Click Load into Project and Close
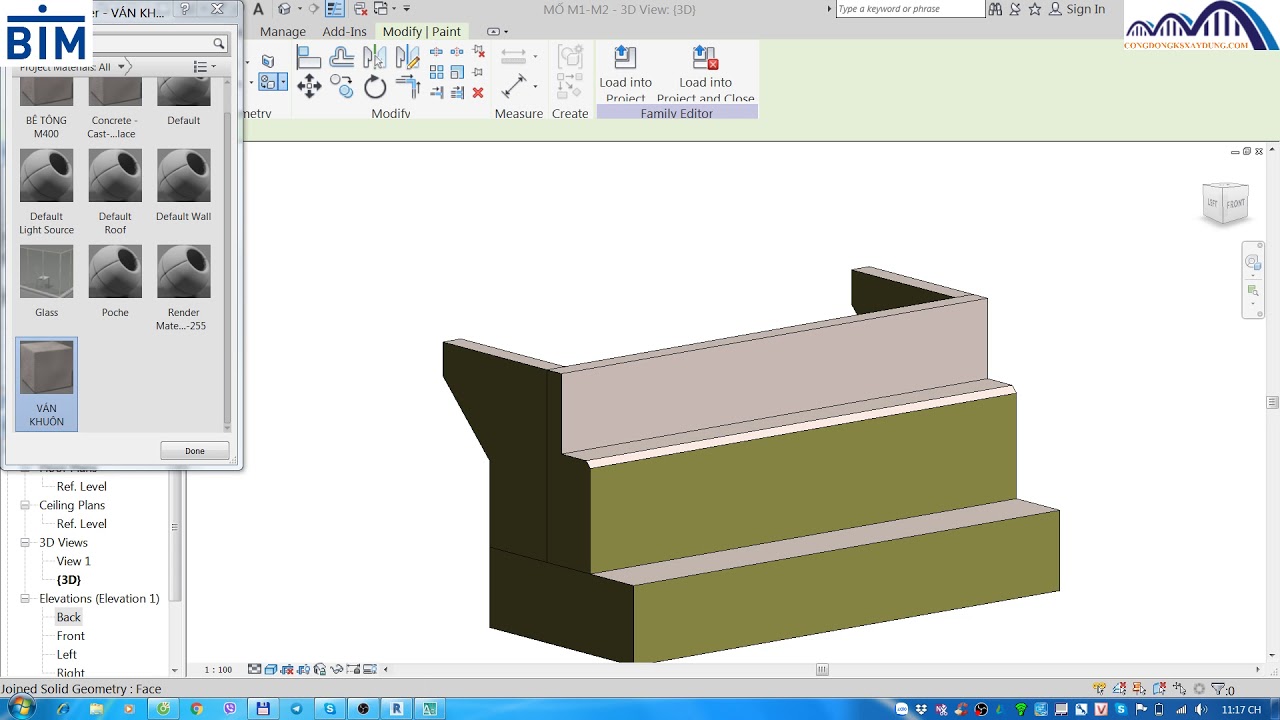Screen dimensions: 1280x720 (705, 58)
